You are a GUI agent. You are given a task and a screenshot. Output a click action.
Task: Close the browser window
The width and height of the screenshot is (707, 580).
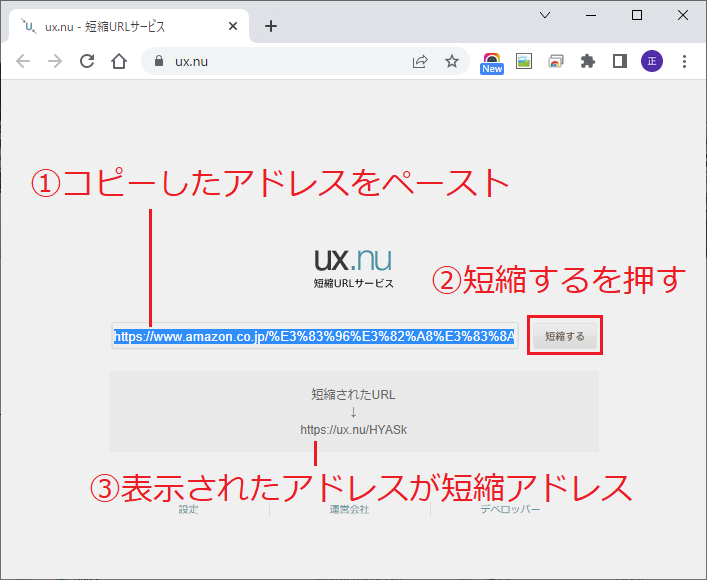coord(683,15)
